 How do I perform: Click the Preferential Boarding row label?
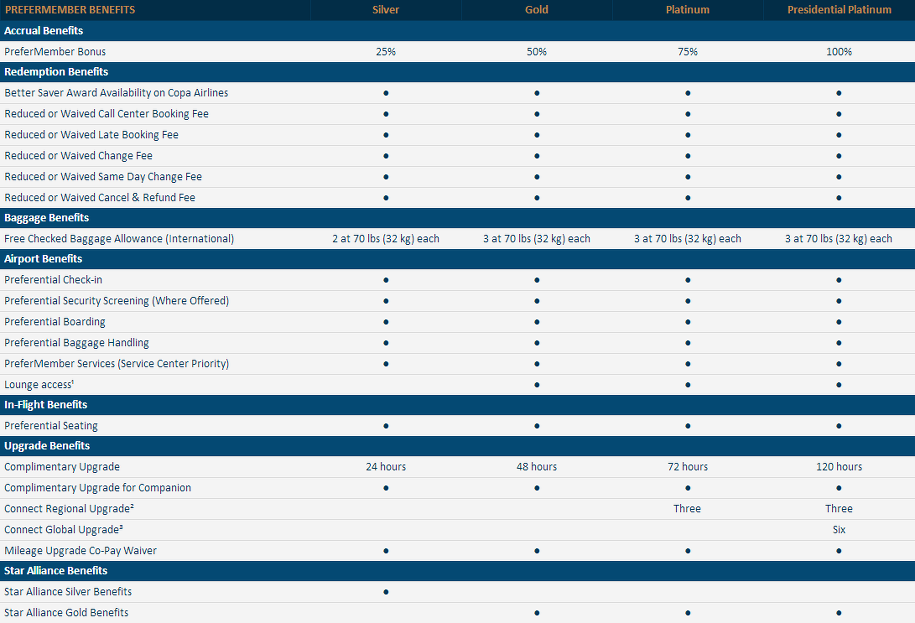coord(55,322)
